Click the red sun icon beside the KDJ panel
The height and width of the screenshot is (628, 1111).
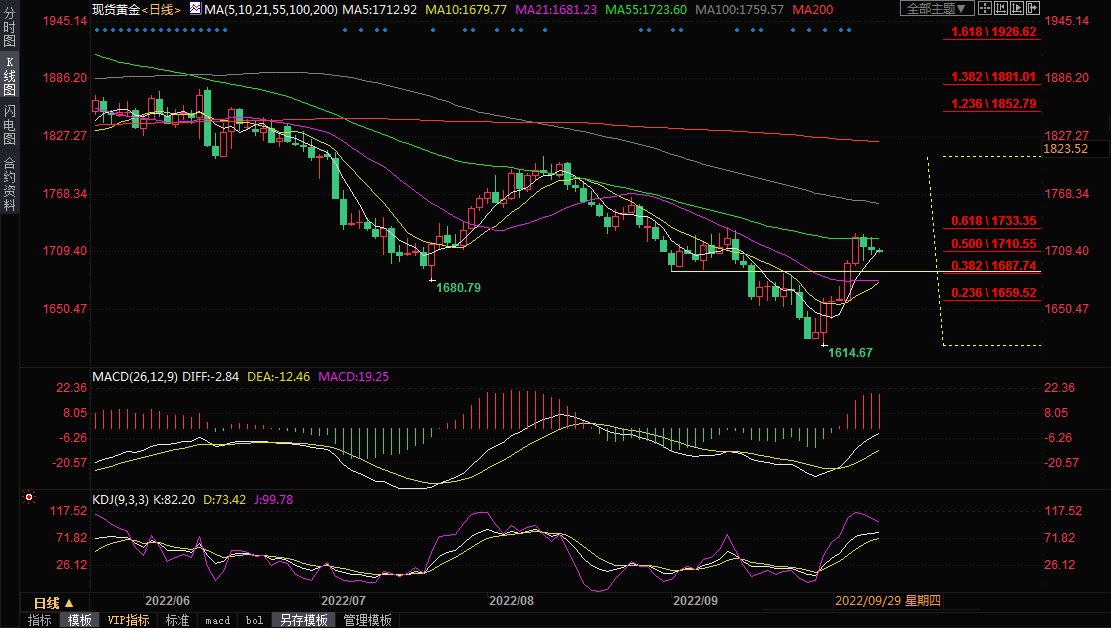[x=29, y=497]
